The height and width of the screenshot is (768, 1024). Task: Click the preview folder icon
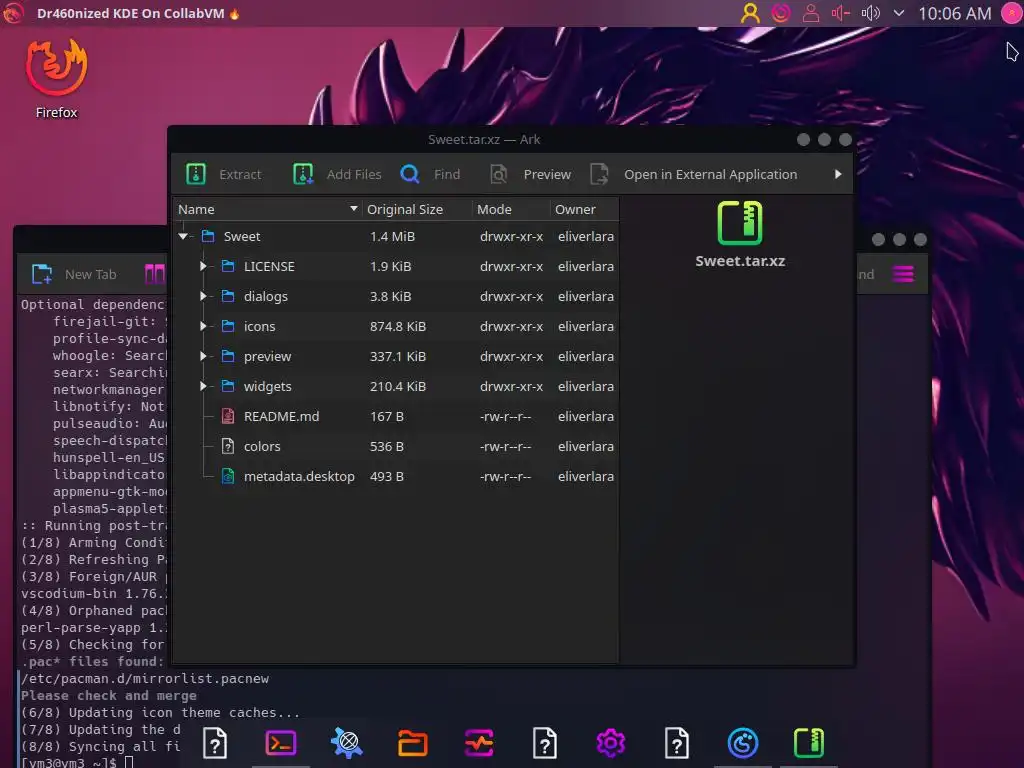pos(228,357)
